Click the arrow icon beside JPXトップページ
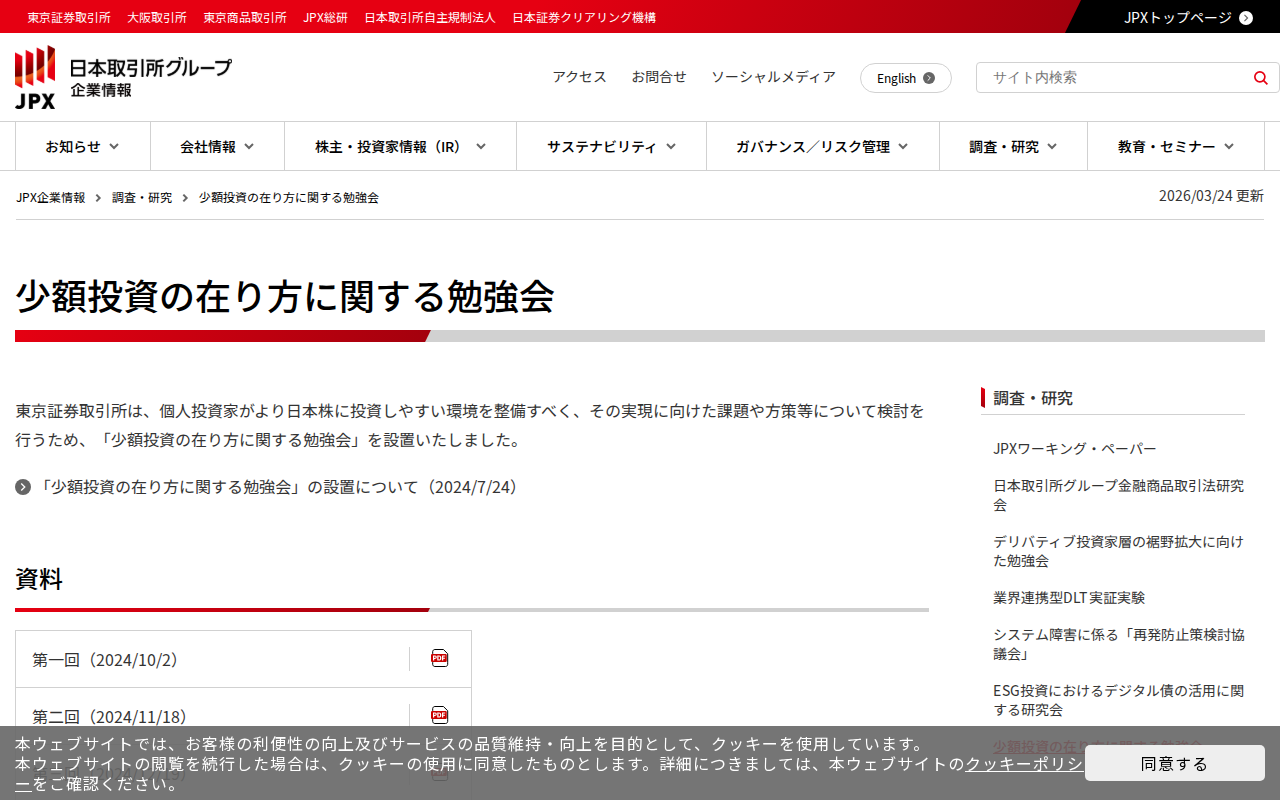Image resolution: width=1280 pixels, height=800 pixels. (x=1245, y=17)
